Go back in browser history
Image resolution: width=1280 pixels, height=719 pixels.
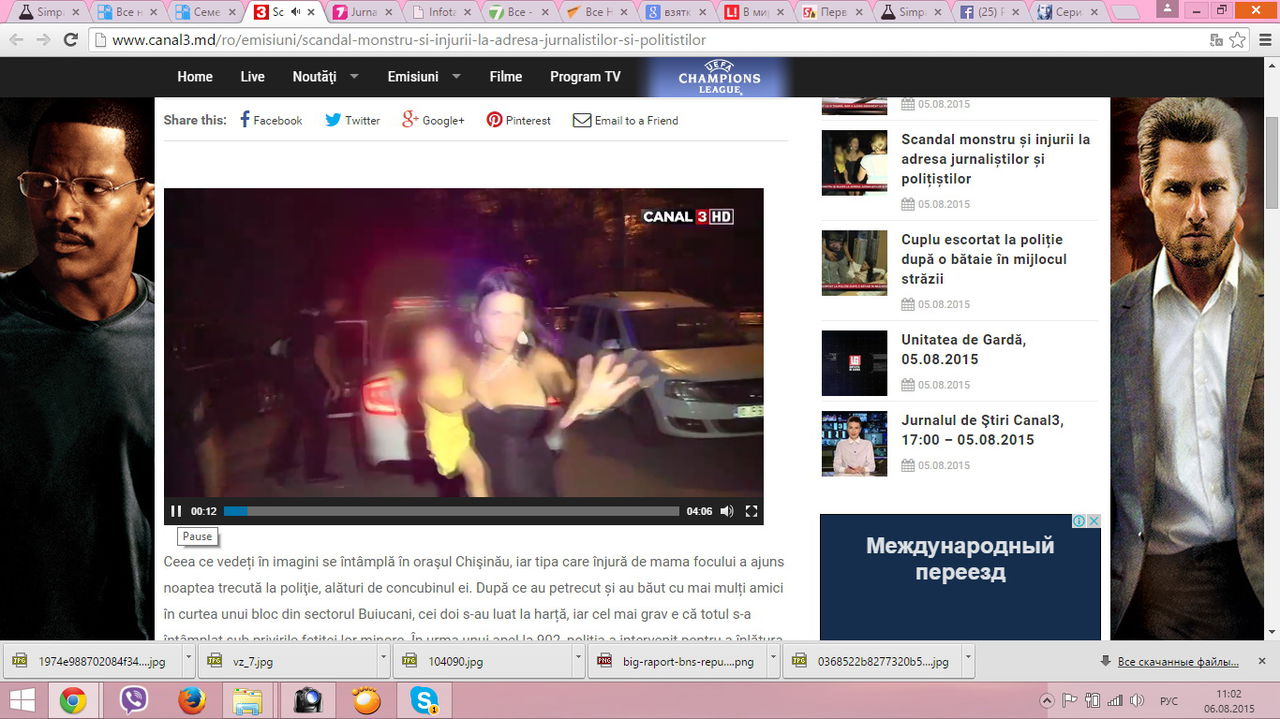coord(16,40)
